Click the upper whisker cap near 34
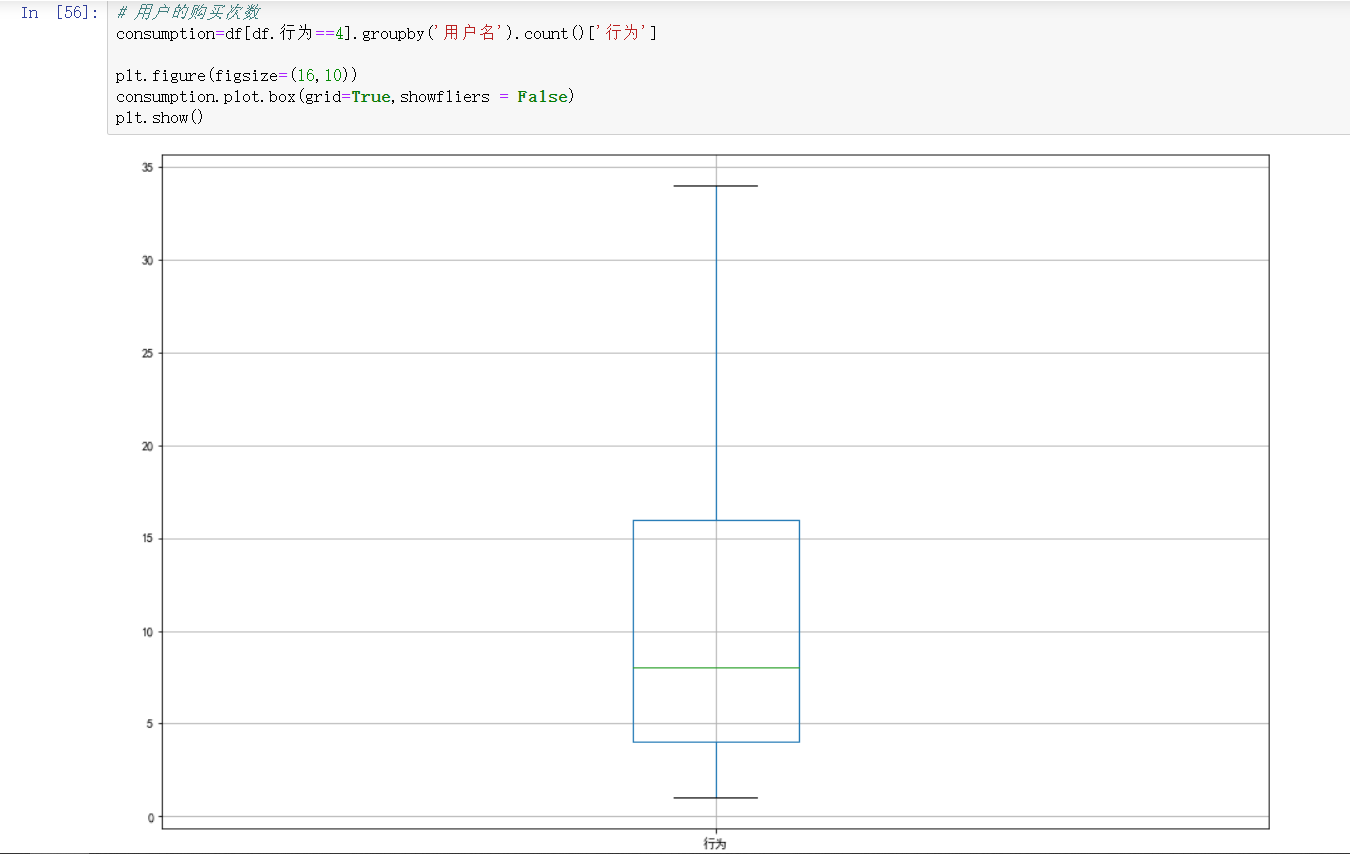 click(x=716, y=186)
